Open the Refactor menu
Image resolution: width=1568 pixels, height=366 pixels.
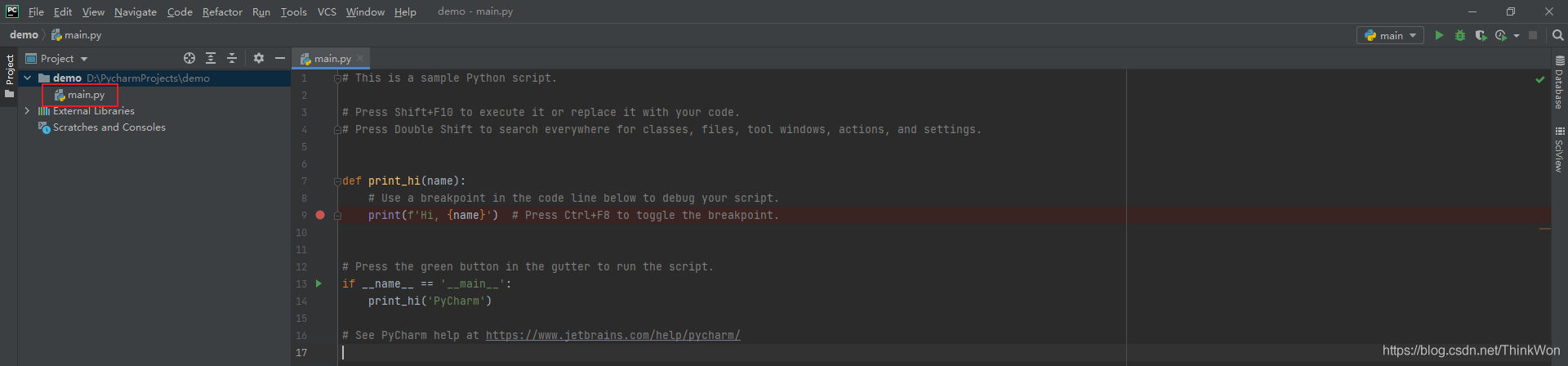pos(222,11)
